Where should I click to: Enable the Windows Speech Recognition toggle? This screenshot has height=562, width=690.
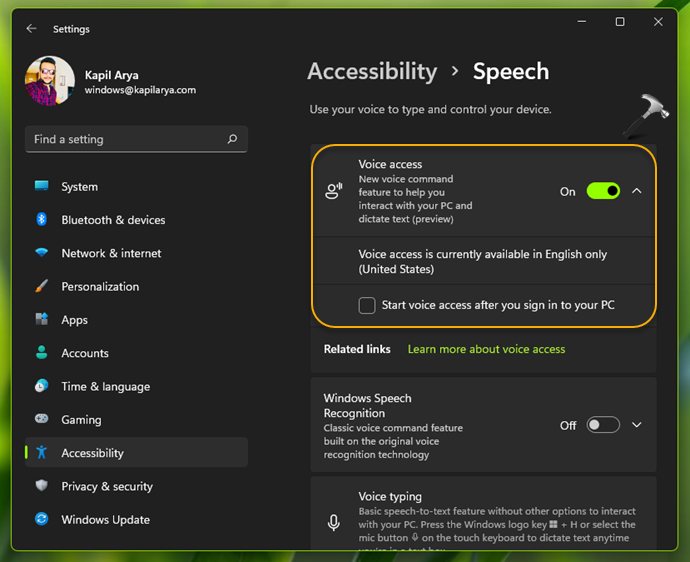tap(603, 425)
